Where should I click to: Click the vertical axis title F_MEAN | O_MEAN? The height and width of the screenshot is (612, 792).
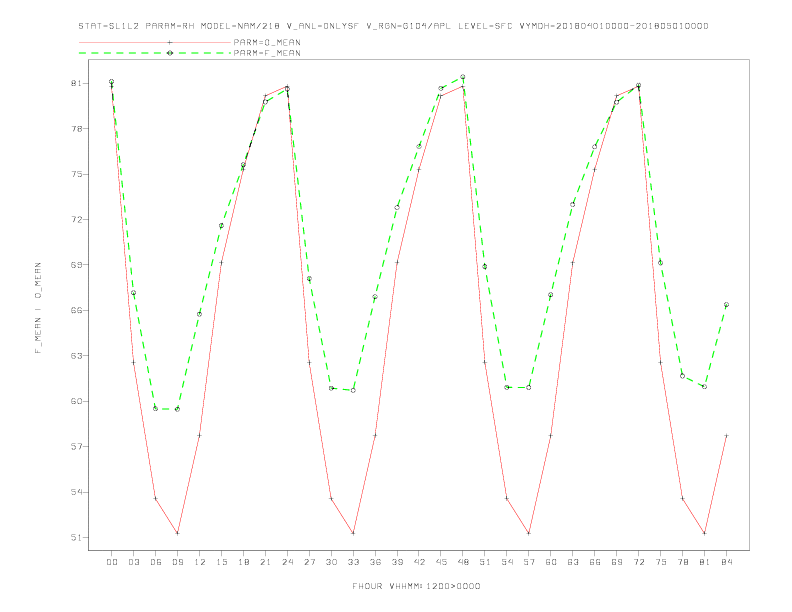[38, 308]
